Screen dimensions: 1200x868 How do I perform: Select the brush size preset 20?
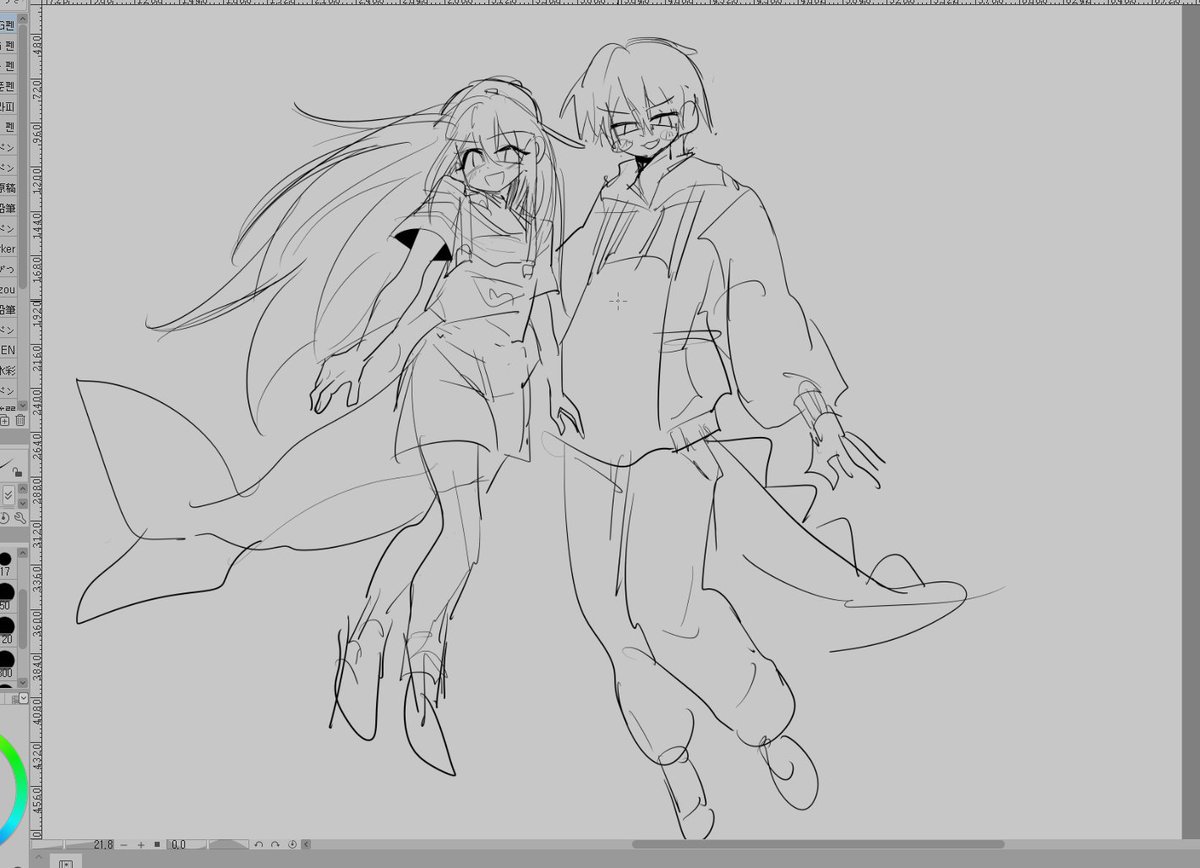tap(8, 630)
